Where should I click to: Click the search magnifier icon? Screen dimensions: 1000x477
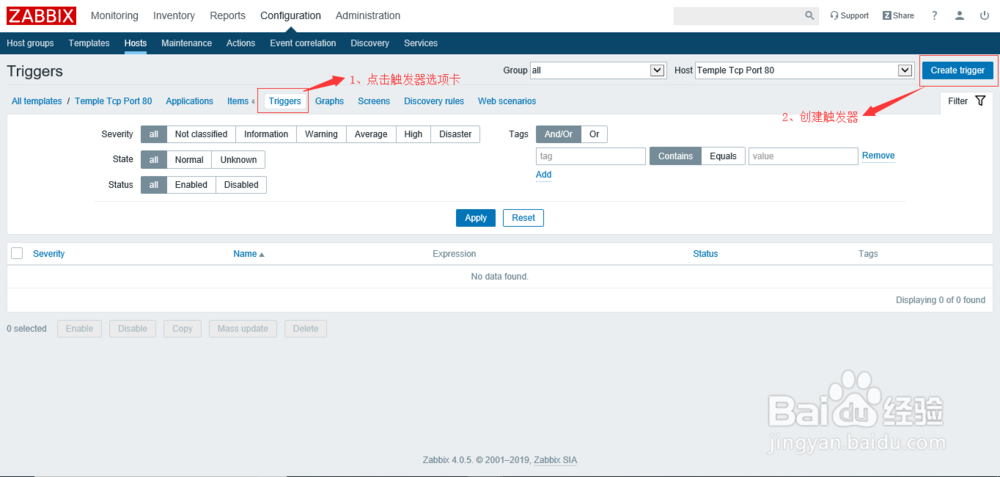[x=809, y=16]
